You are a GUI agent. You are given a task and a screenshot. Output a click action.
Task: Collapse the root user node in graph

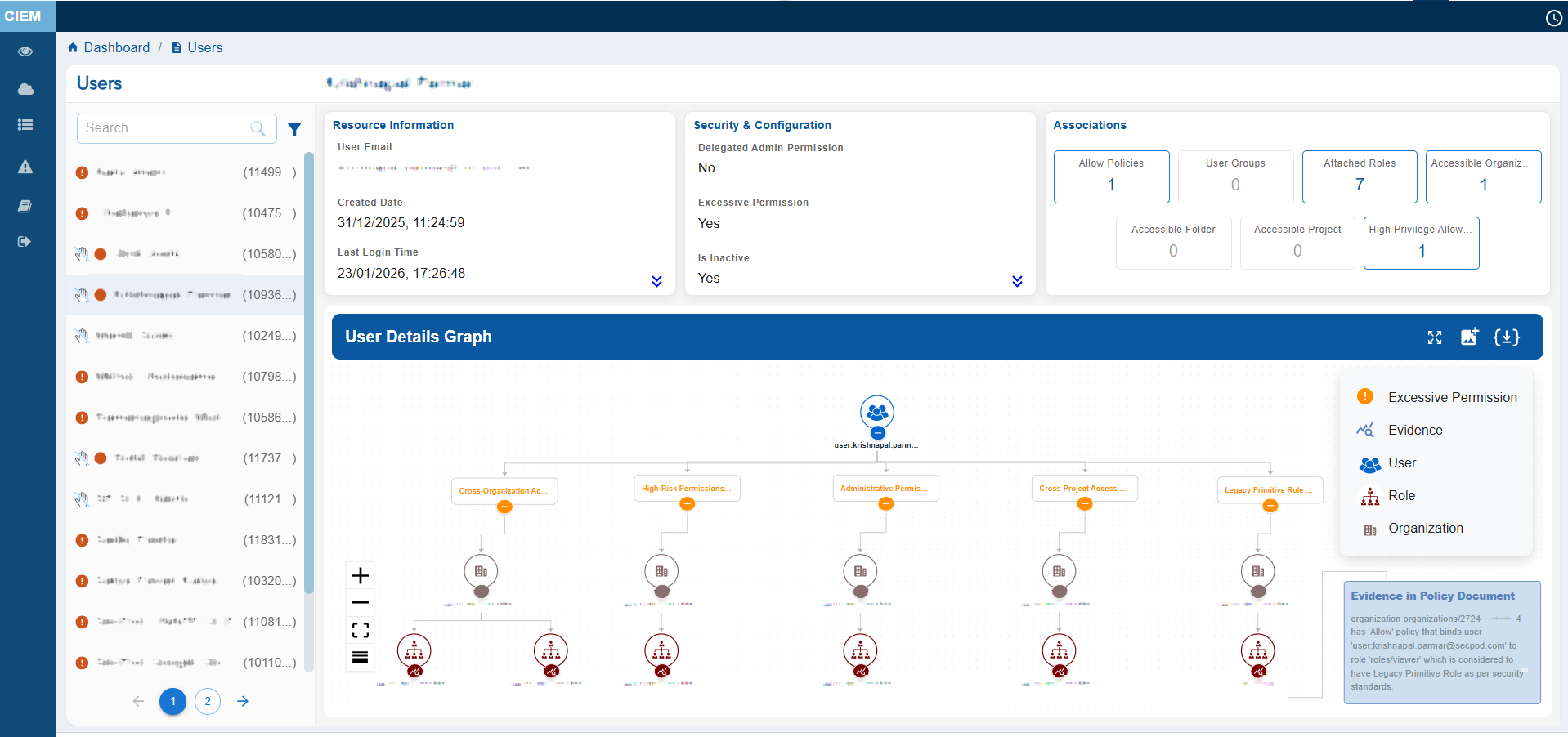[877, 433]
